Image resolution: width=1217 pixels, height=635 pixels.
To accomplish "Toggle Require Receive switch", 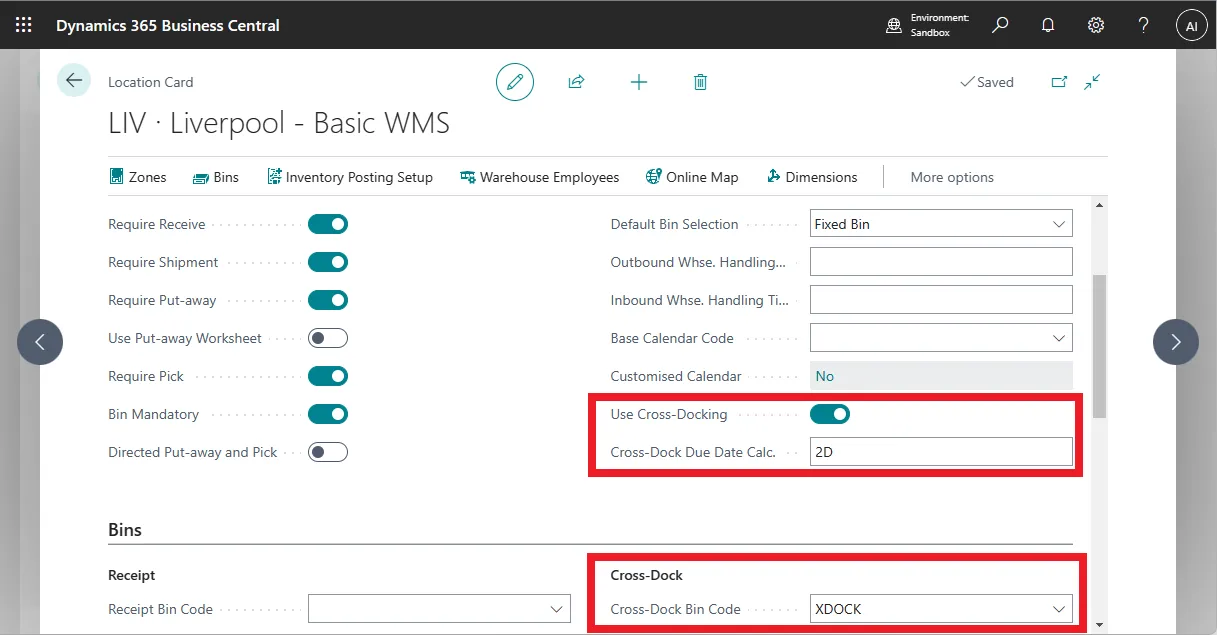I will click(328, 224).
